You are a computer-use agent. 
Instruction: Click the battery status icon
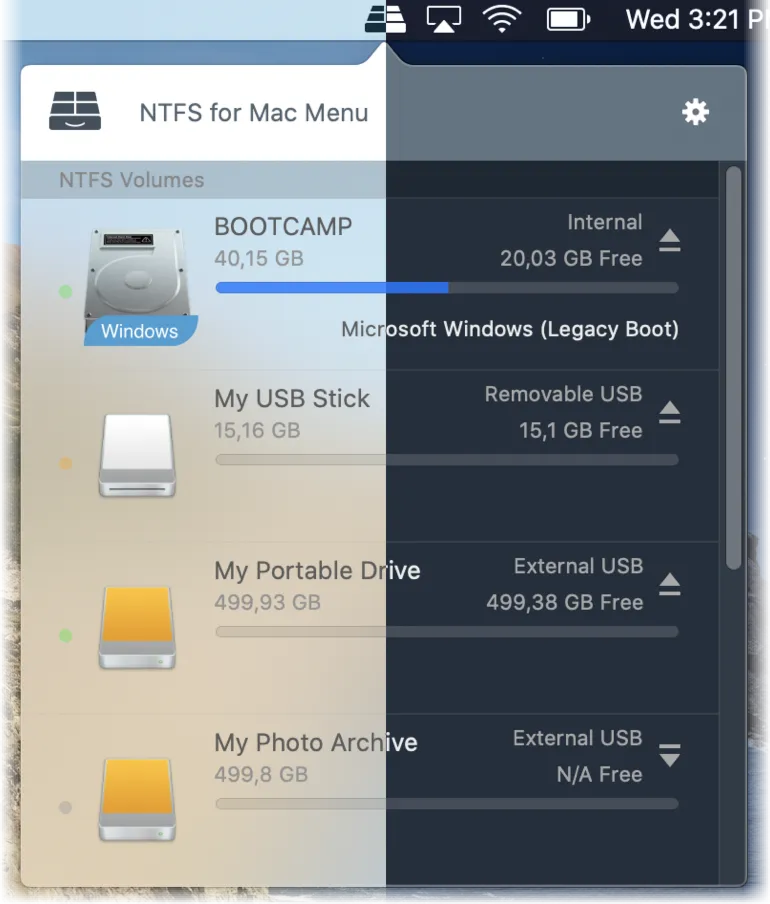[x=568, y=20]
